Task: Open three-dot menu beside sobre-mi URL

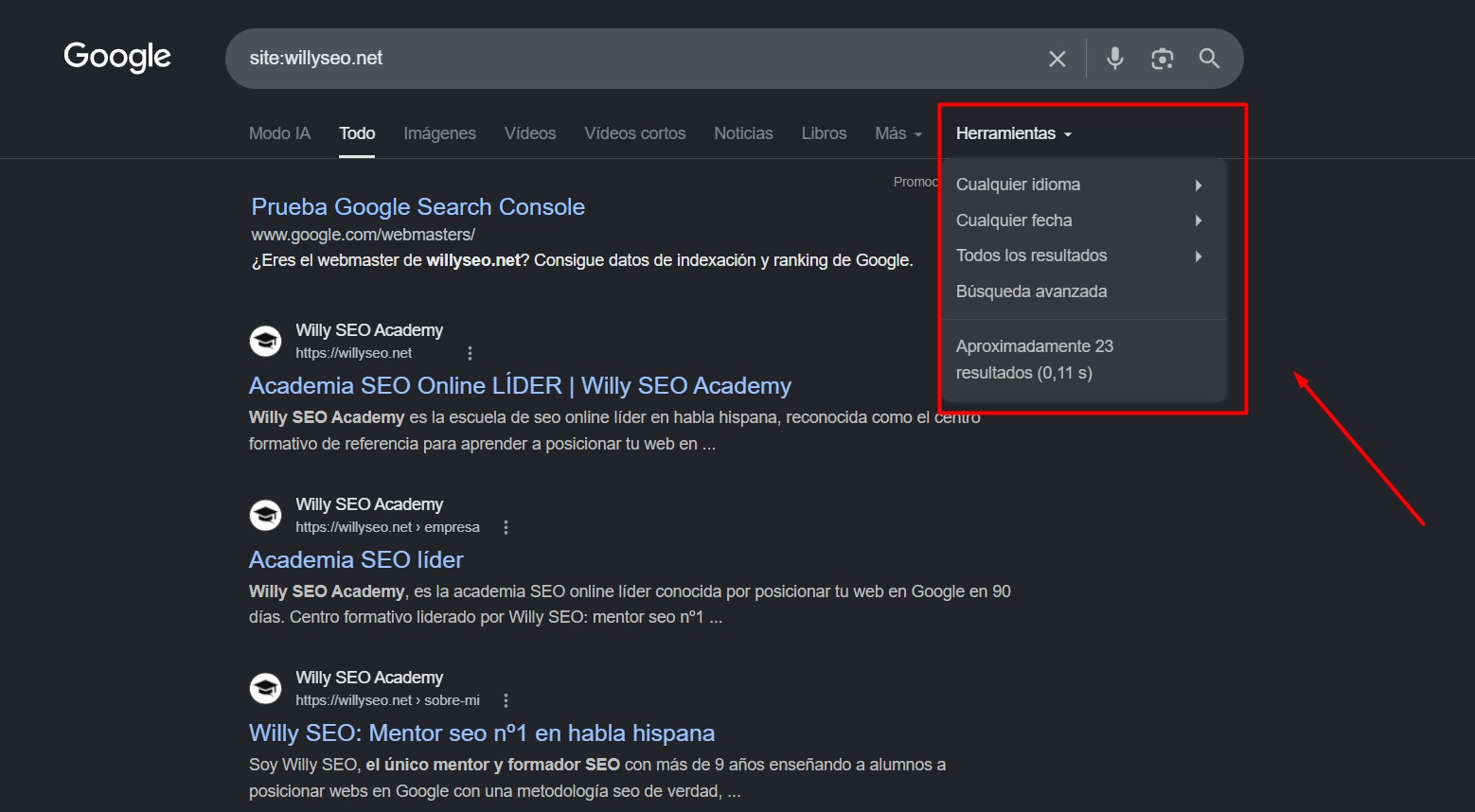Action: [x=506, y=700]
